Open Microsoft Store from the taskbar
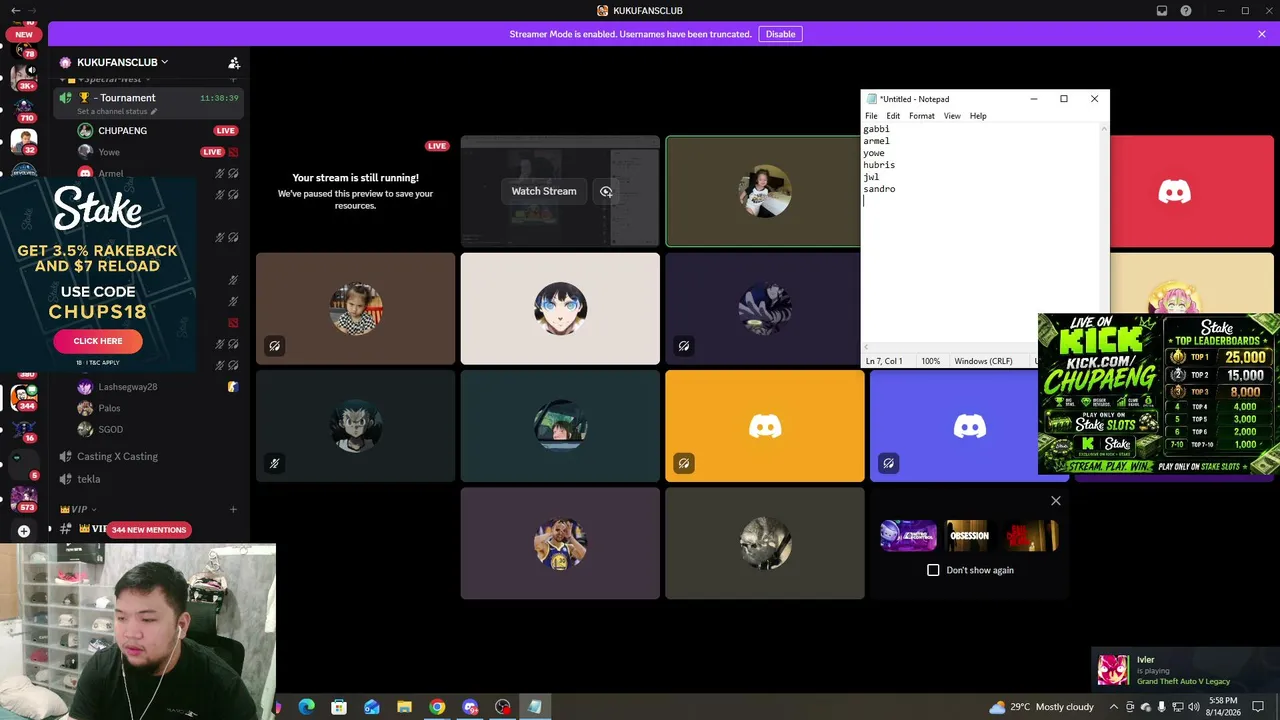This screenshot has height=720, width=1280. tap(339, 707)
